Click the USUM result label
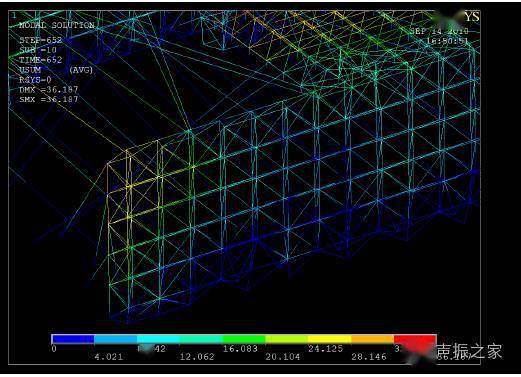The width and height of the screenshot is (521, 377). point(30,70)
